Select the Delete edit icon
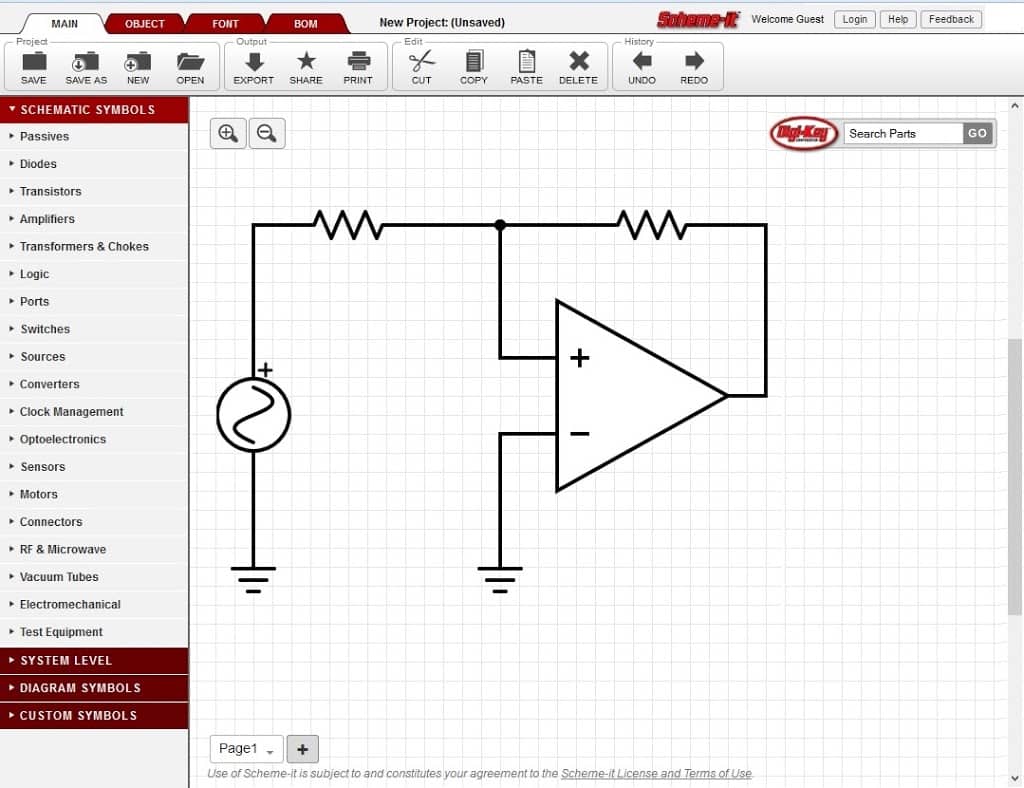 tap(578, 66)
